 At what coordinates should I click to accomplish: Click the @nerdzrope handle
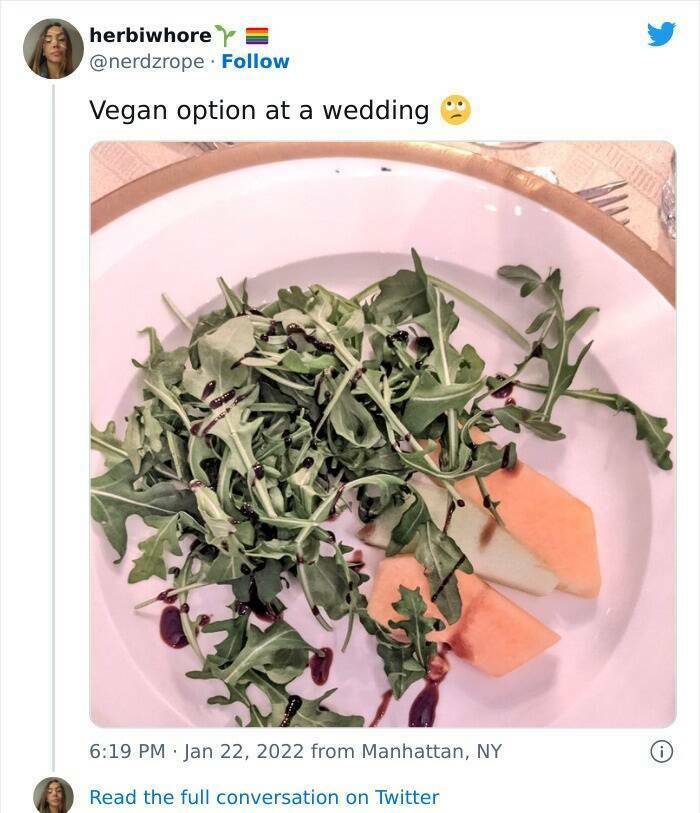[147, 61]
